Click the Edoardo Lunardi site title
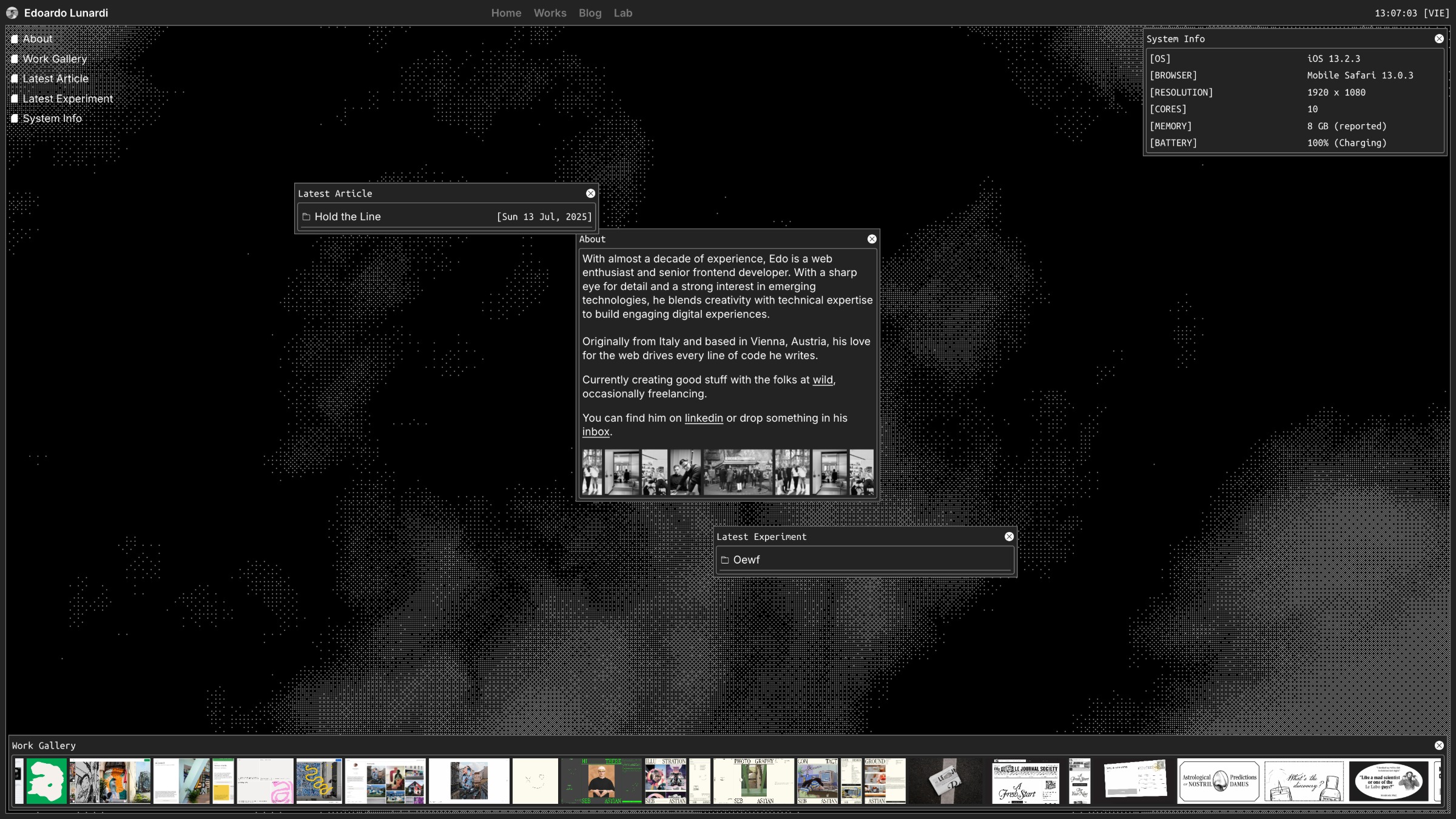Screen dimensions: 1456x819 (x=66, y=13)
